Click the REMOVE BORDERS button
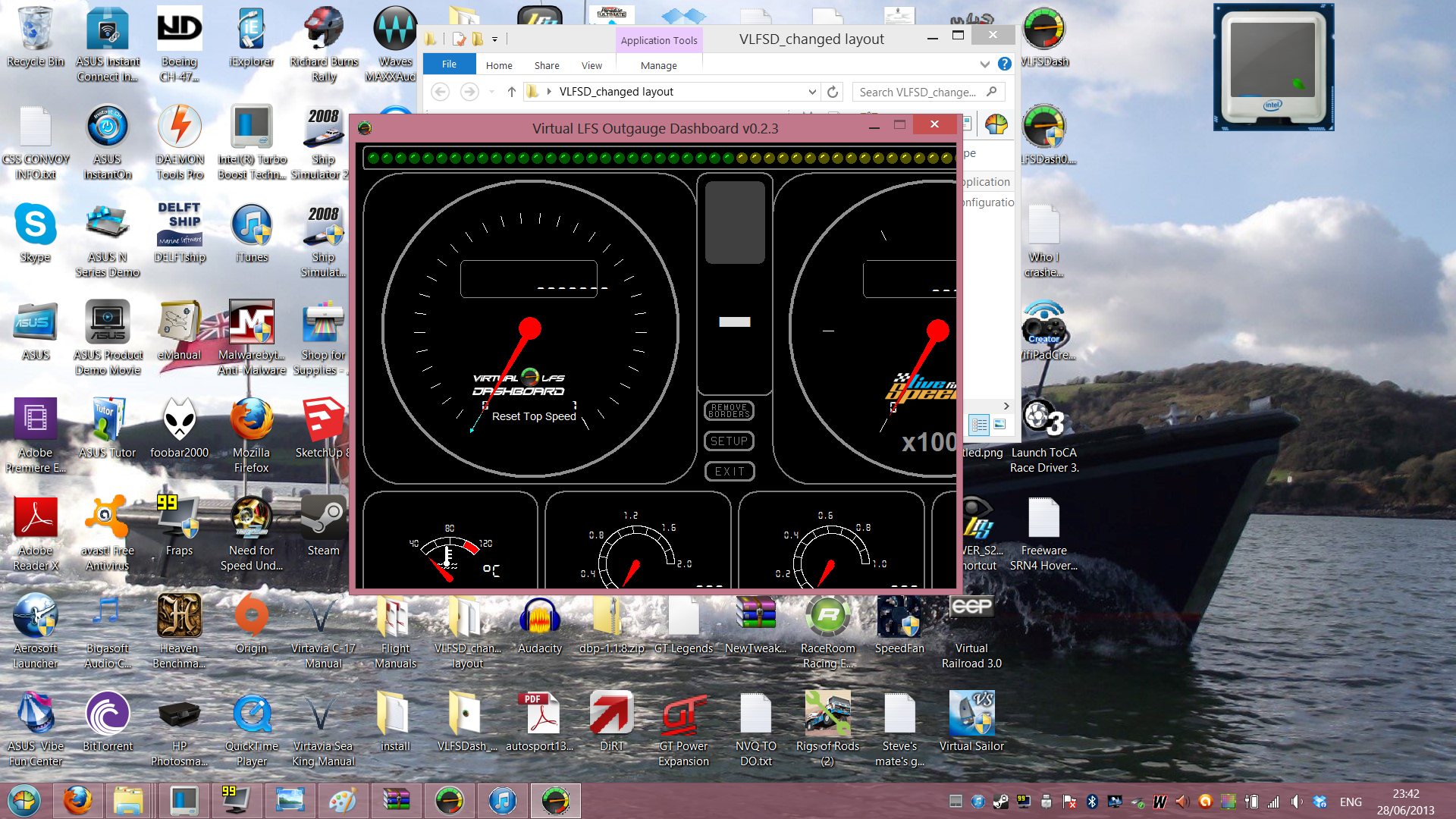The image size is (1456, 819). pyautogui.click(x=729, y=411)
